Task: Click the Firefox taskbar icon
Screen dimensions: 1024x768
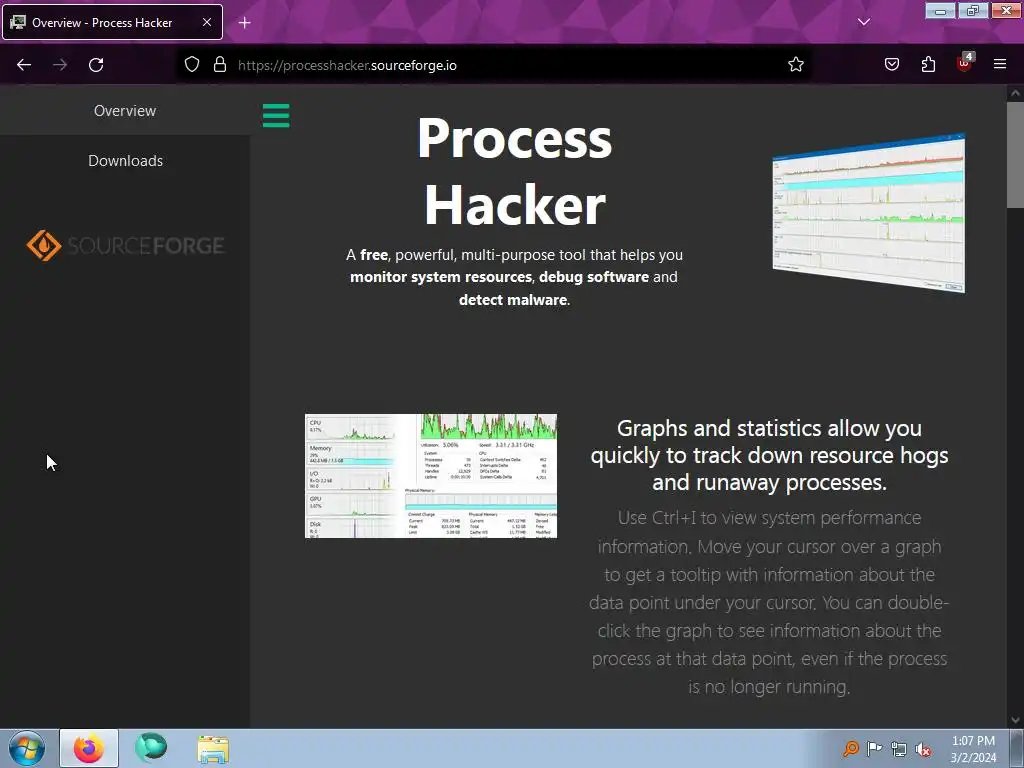Action: tap(89, 748)
